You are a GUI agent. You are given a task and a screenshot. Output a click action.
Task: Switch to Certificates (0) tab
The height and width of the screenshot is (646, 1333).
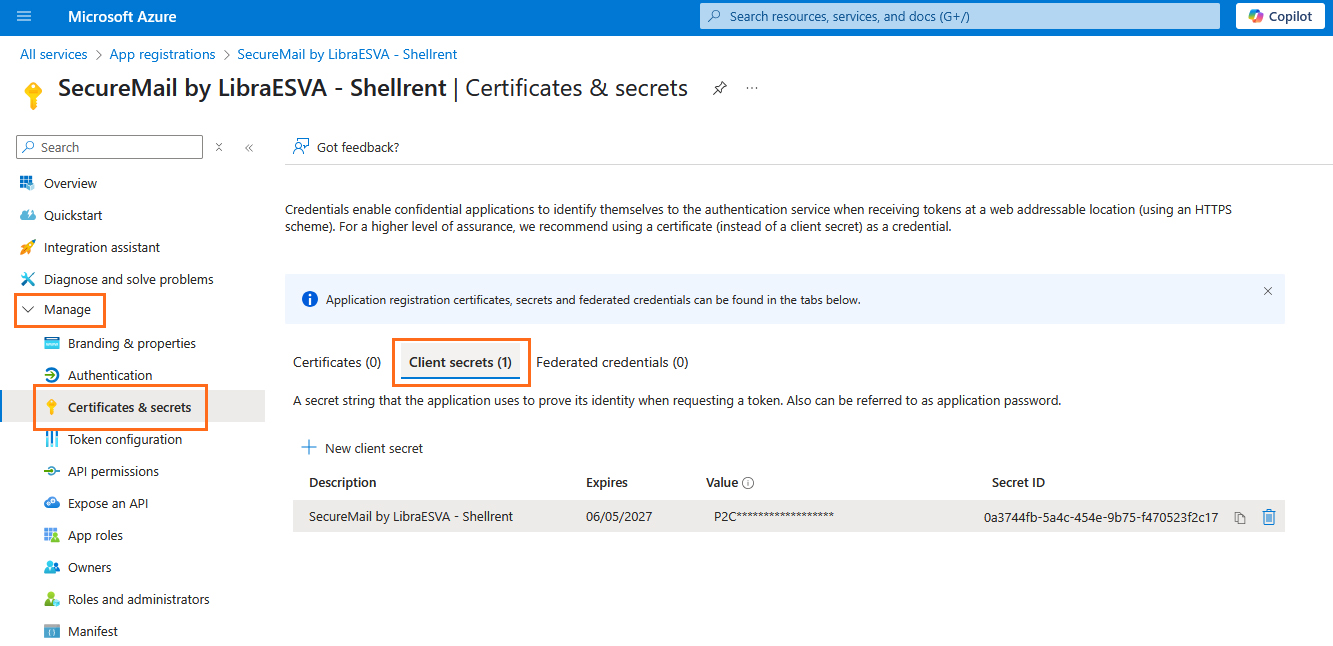pos(337,362)
